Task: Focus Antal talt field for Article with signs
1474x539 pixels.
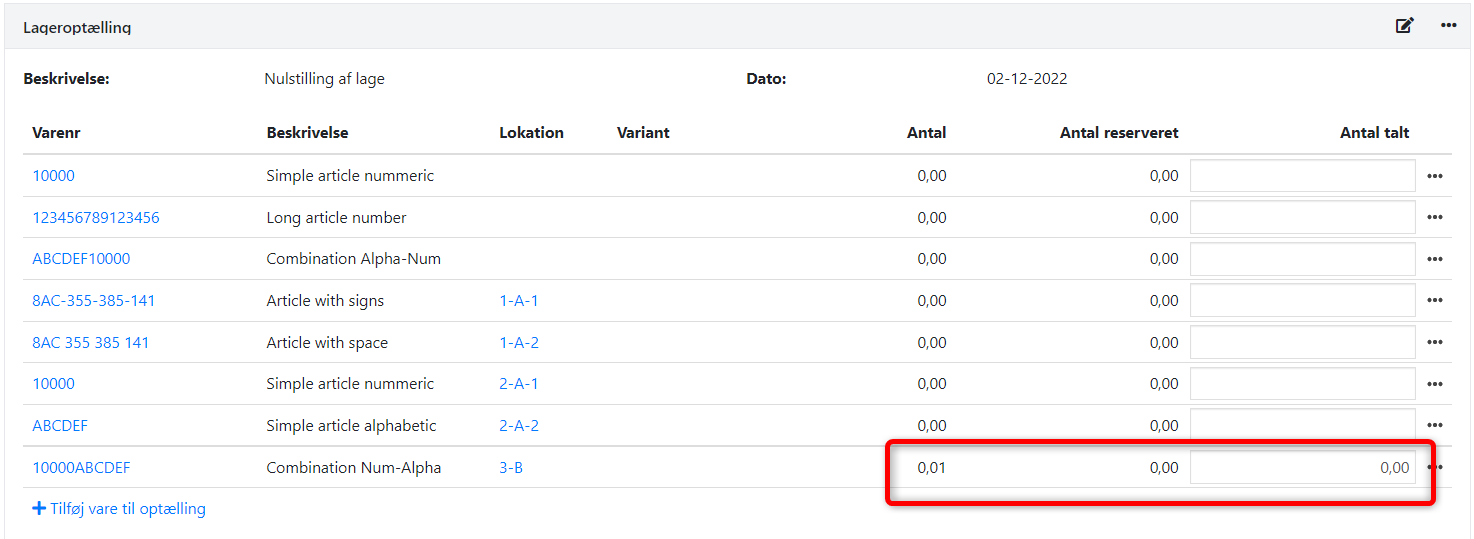Action: click(1302, 301)
